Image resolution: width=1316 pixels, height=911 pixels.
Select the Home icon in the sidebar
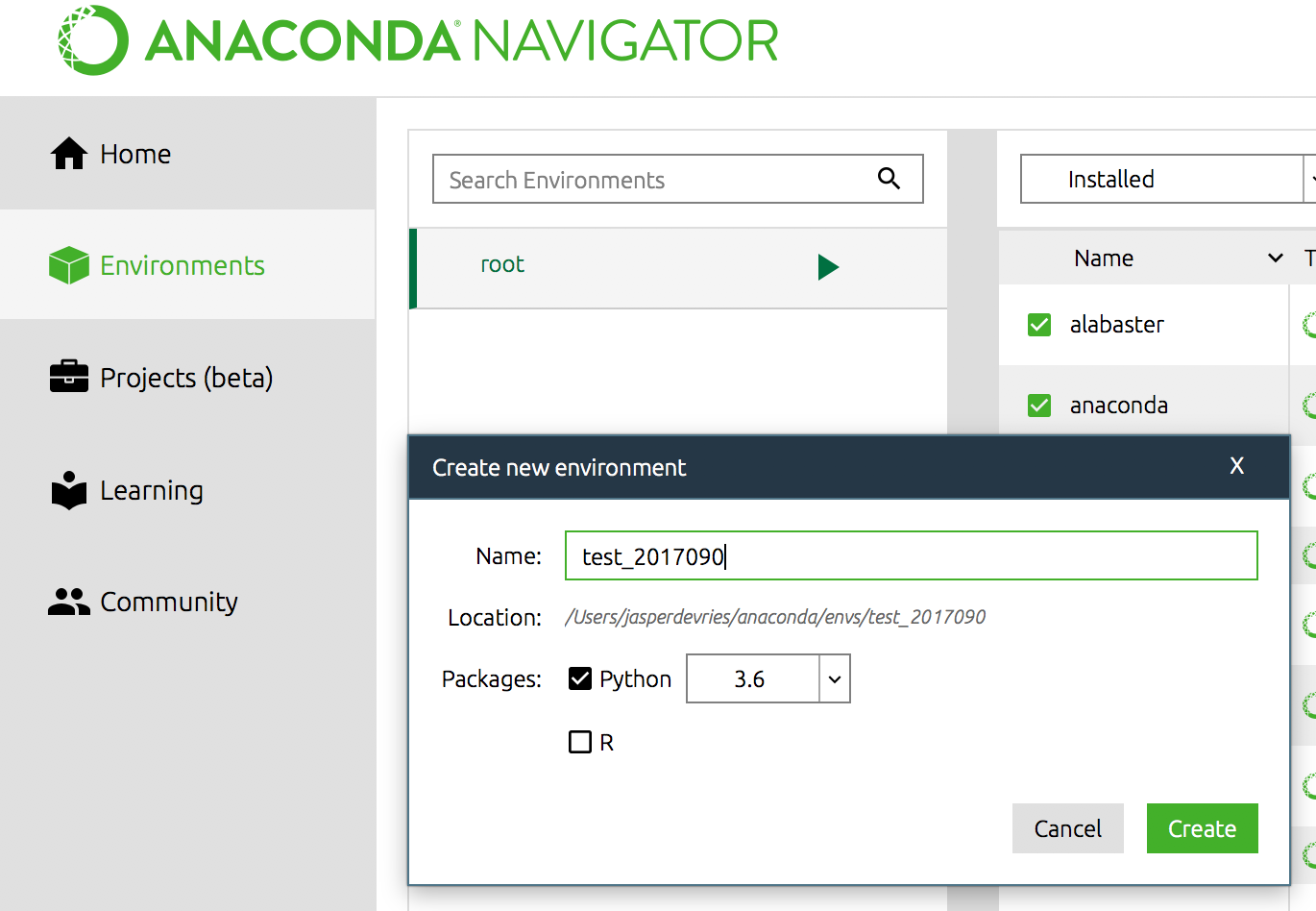coord(69,153)
